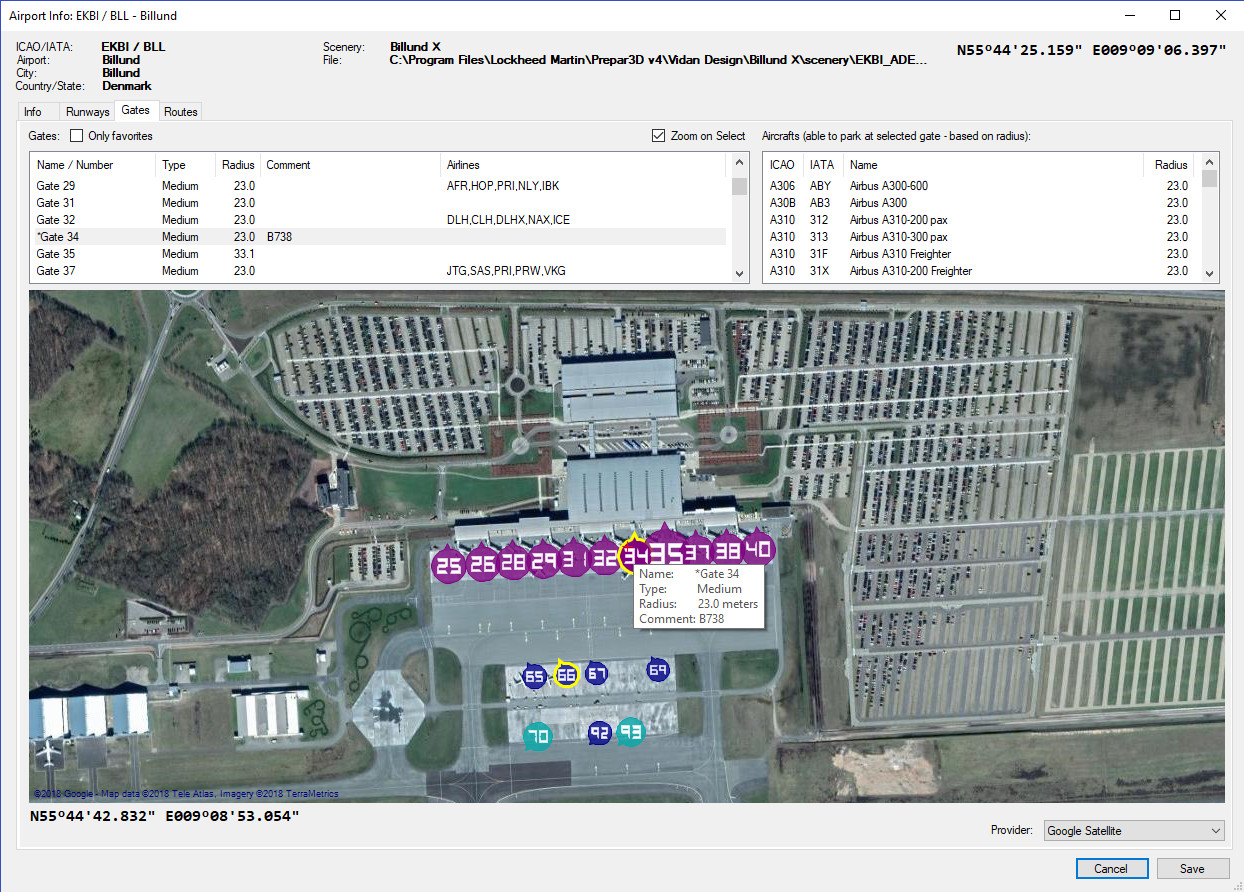Select the Gate 31 row

[378, 203]
